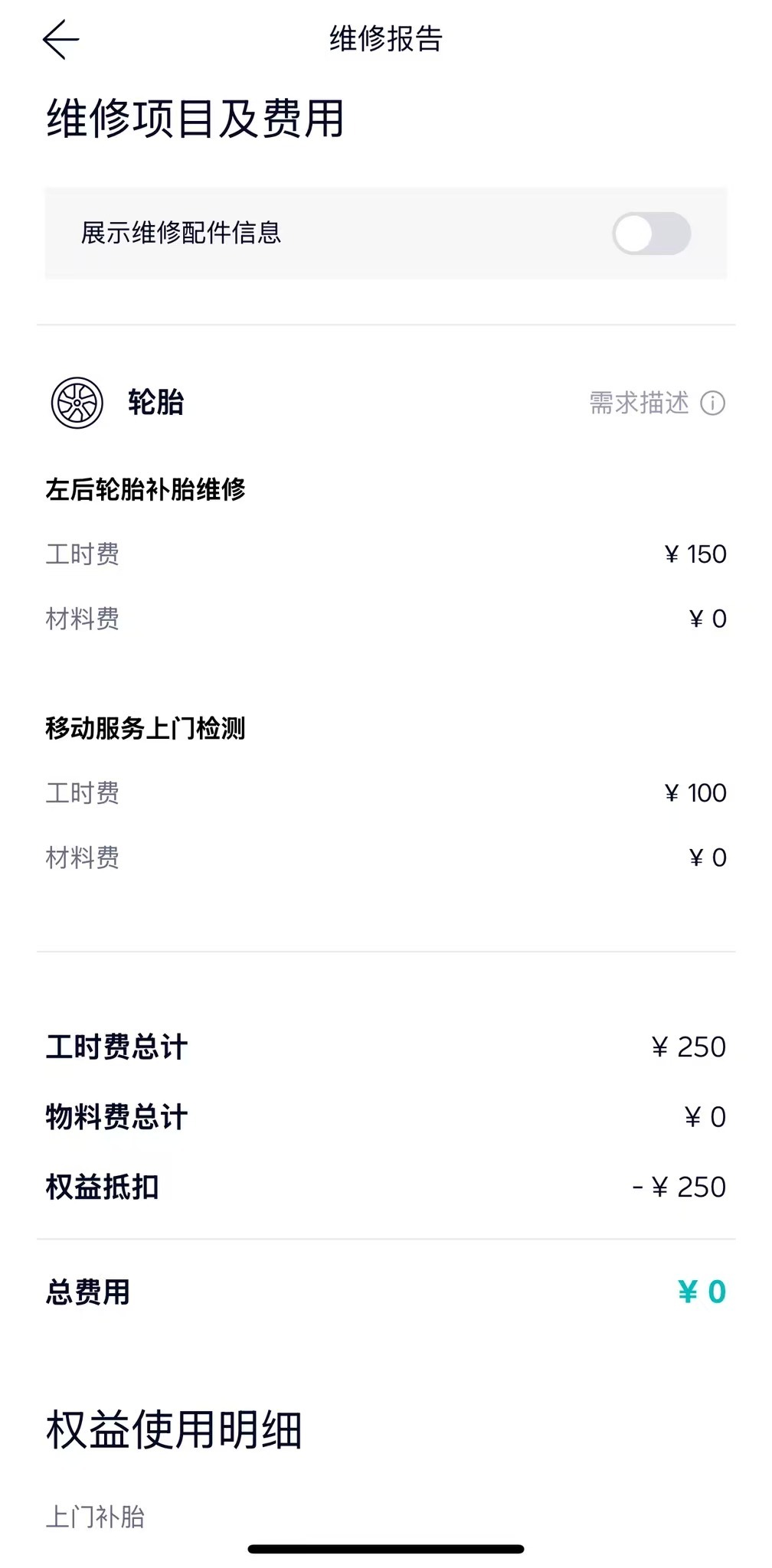Tap the 权益使用明细 heading
The image size is (772, 1568).
175,1429
